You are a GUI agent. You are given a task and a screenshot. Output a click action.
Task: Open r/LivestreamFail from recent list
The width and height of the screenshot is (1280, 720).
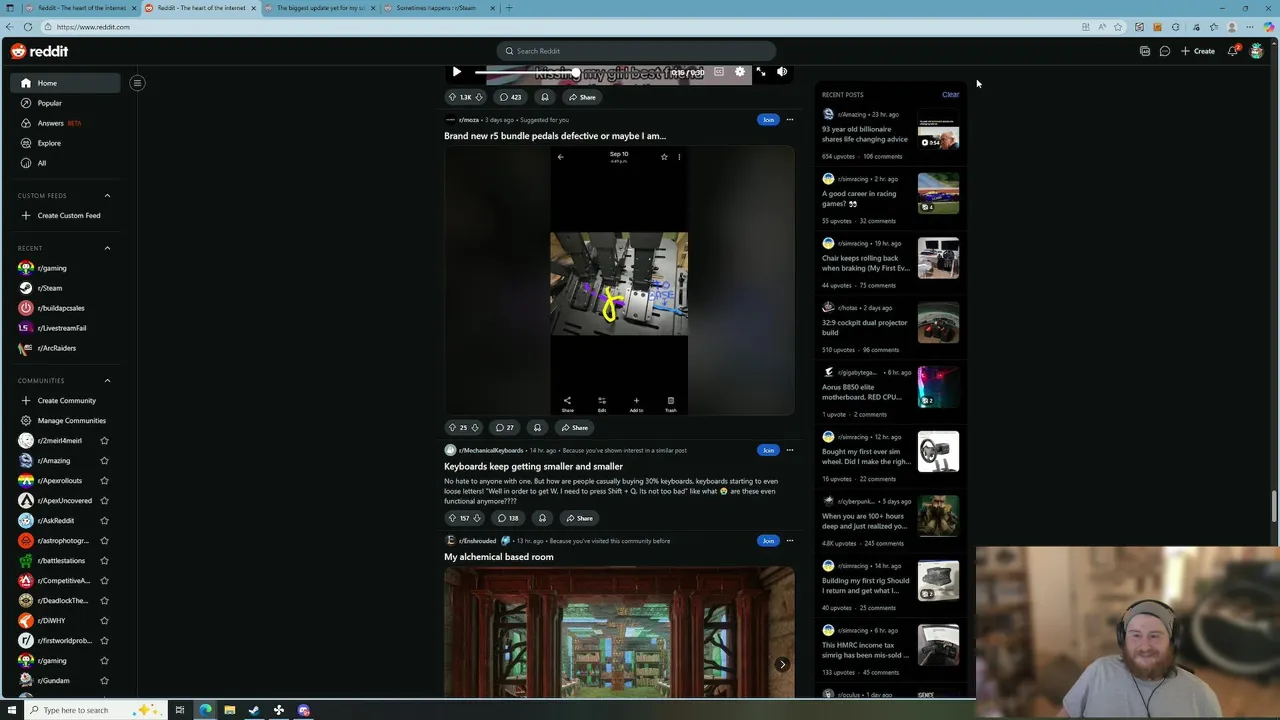click(x=66, y=328)
